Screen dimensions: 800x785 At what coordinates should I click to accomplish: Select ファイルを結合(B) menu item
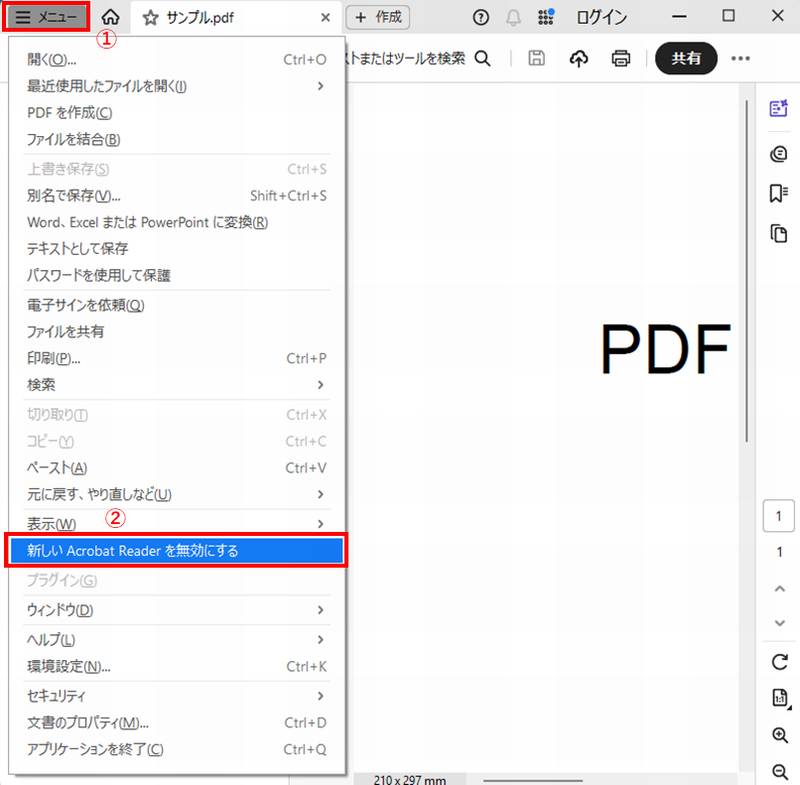177,139
